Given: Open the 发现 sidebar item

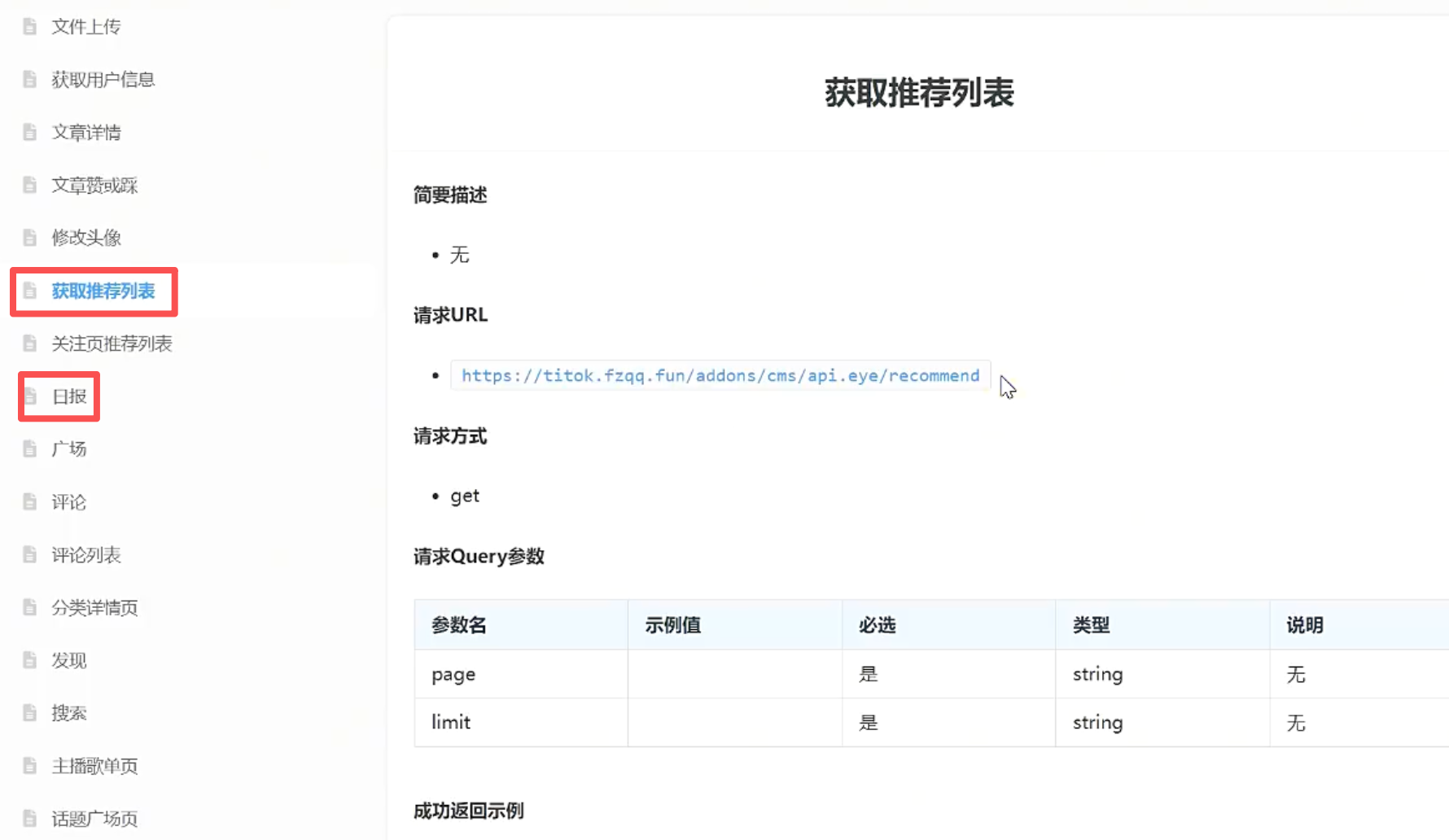Looking at the screenshot, I should [68, 660].
